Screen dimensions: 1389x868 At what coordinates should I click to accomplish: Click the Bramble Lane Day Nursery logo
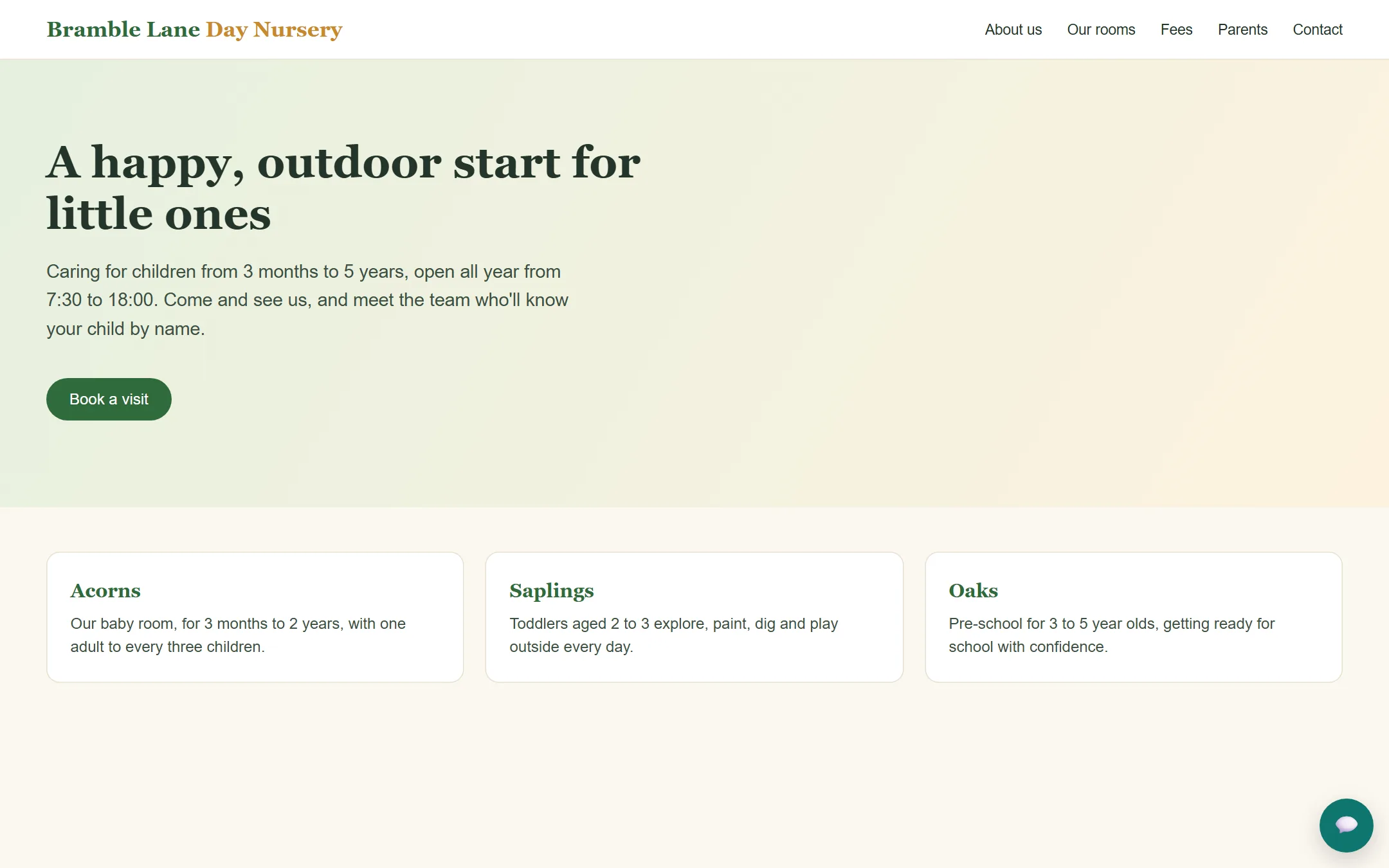coord(194,30)
